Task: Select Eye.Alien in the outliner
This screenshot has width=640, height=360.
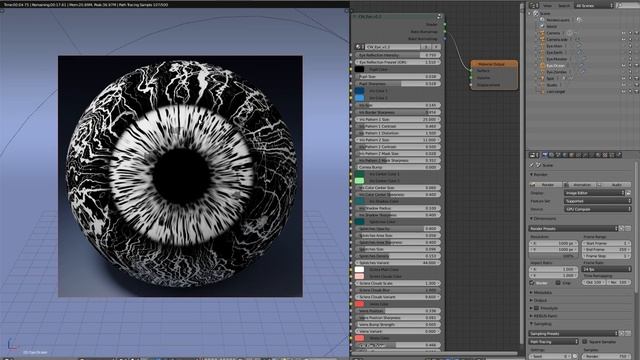Action: click(554, 46)
